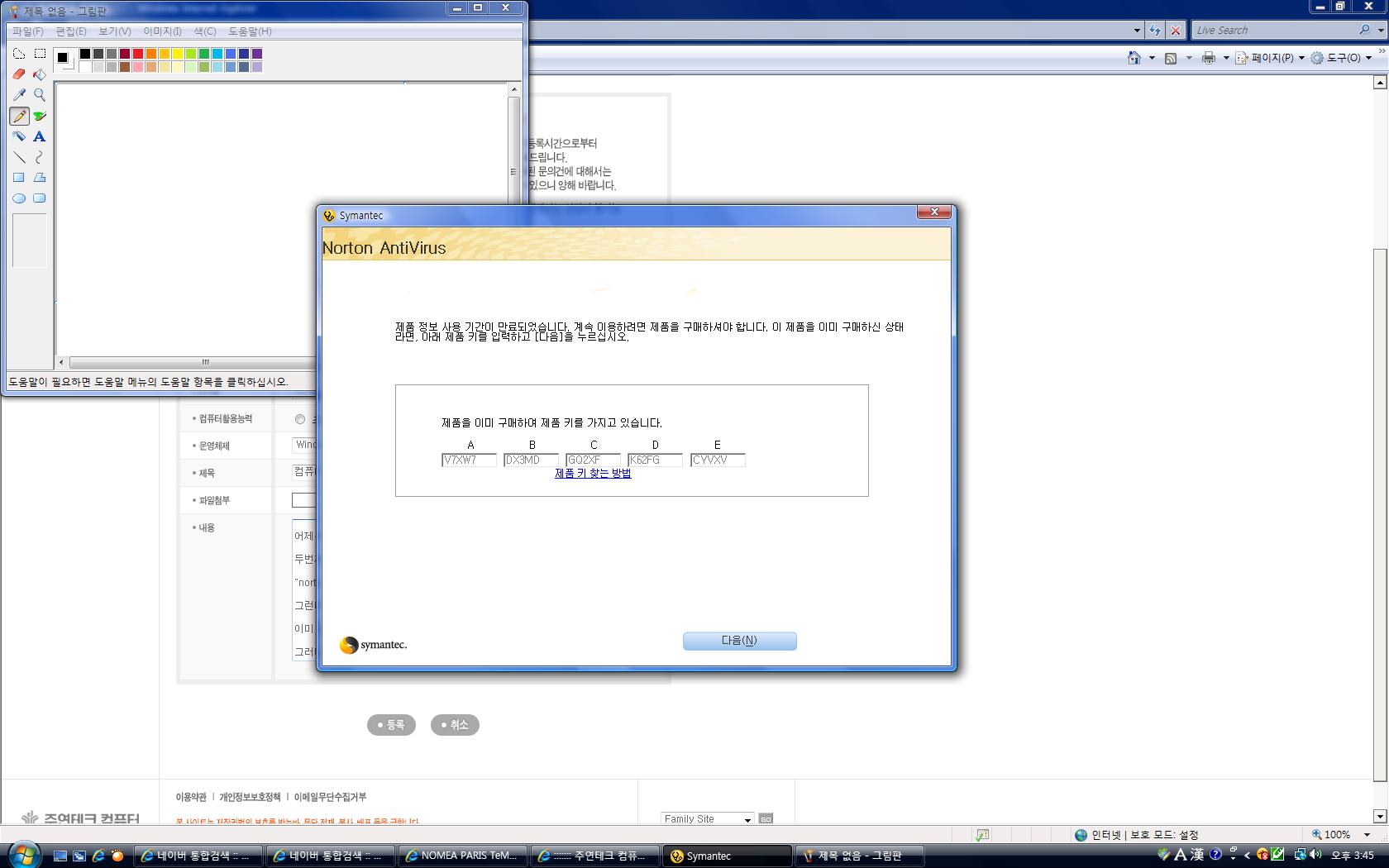Open the 이메일무단수집거부 footer link
The width and height of the screenshot is (1389, 868).
pyautogui.click(x=330, y=797)
